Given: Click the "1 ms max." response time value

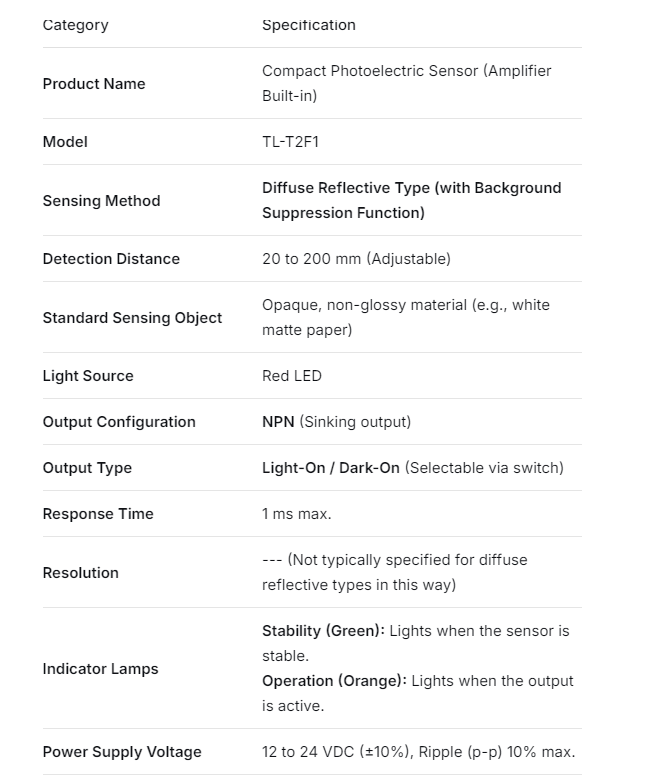Looking at the screenshot, I should [297, 514].
